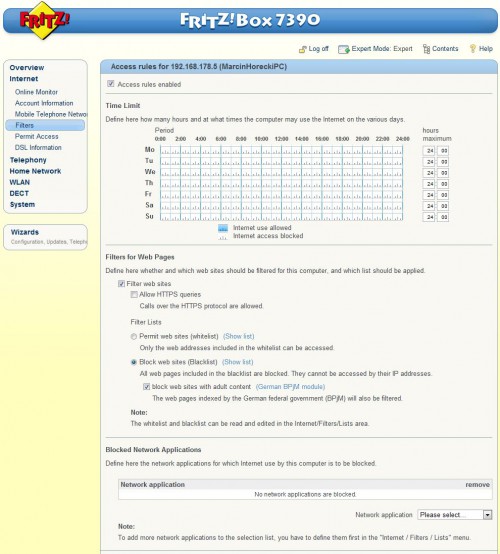The width and height of the screenshot is (500, 554).
Task: Expand the Telephony menu section
Action: point(28,160)
